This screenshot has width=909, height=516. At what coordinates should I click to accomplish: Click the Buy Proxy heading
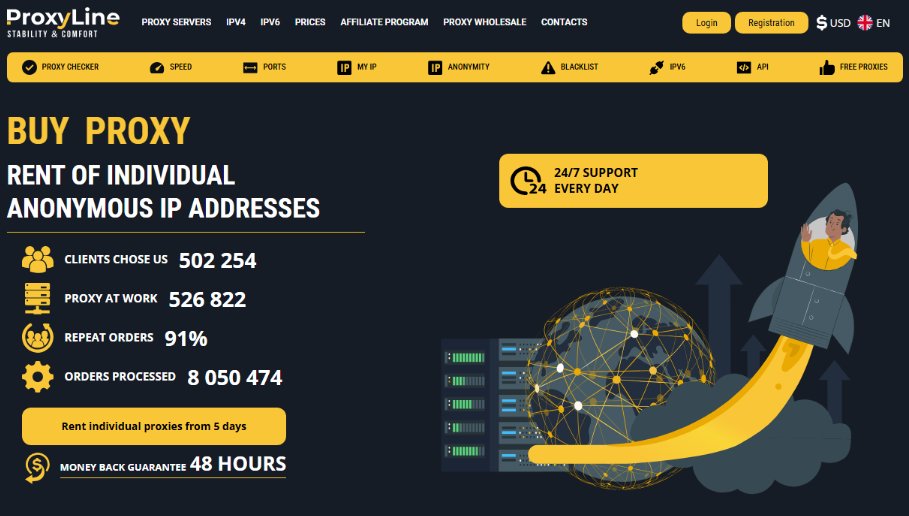(99, 131)
